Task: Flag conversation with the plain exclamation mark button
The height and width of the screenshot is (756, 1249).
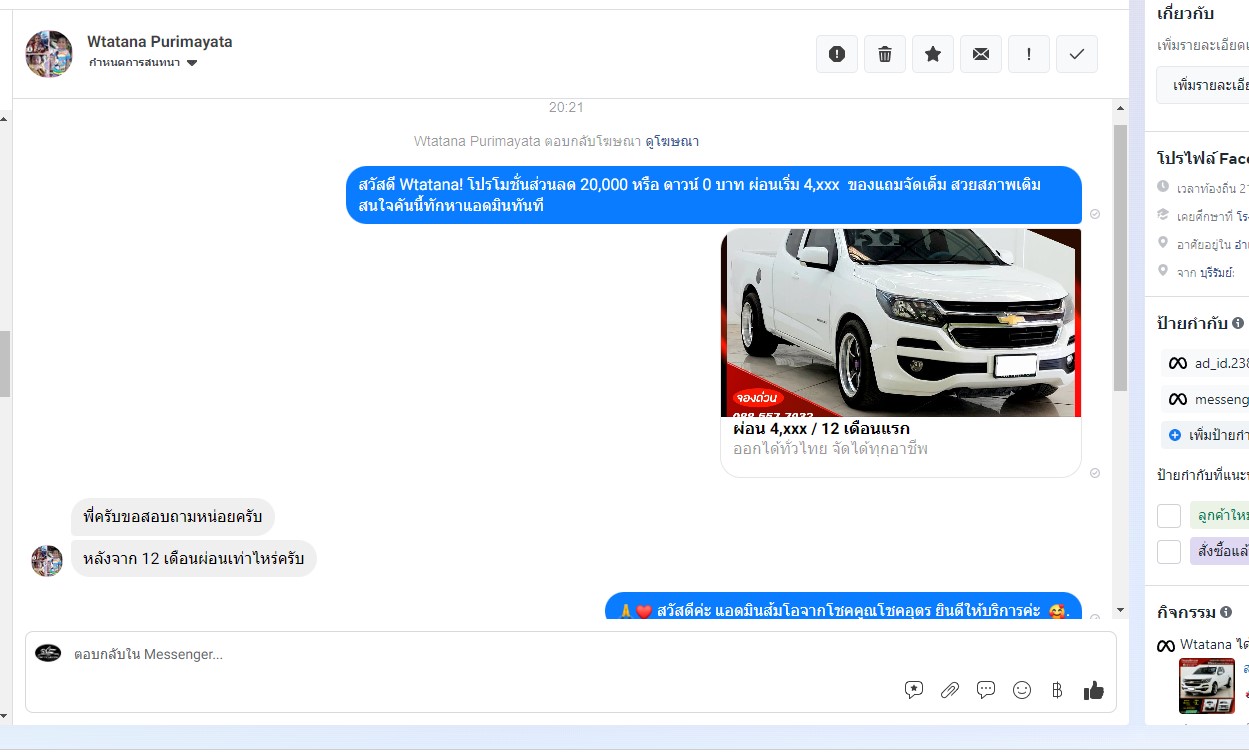Action: 1029,54
